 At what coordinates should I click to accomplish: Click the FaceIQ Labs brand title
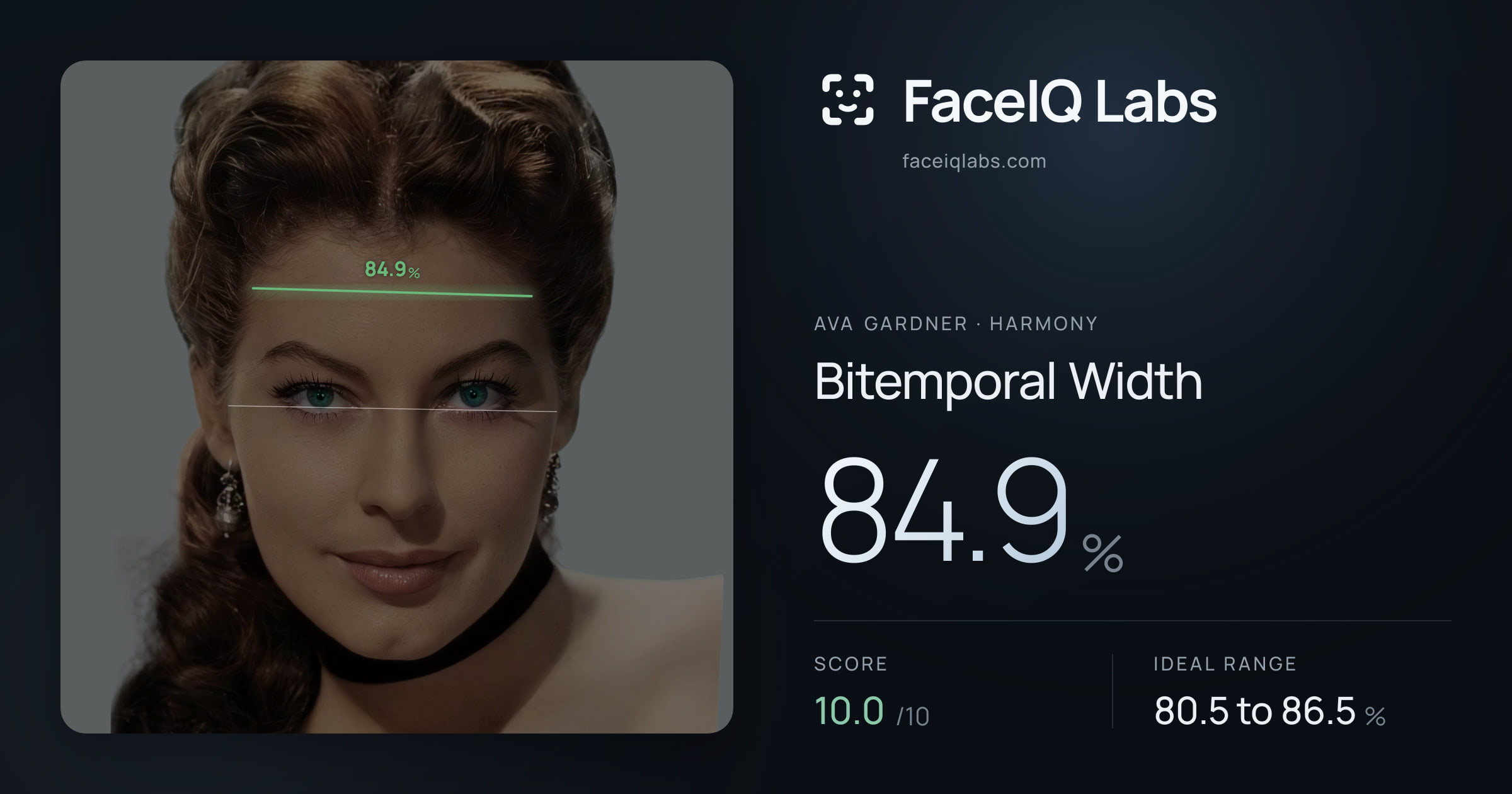(x=1060, y=101)
